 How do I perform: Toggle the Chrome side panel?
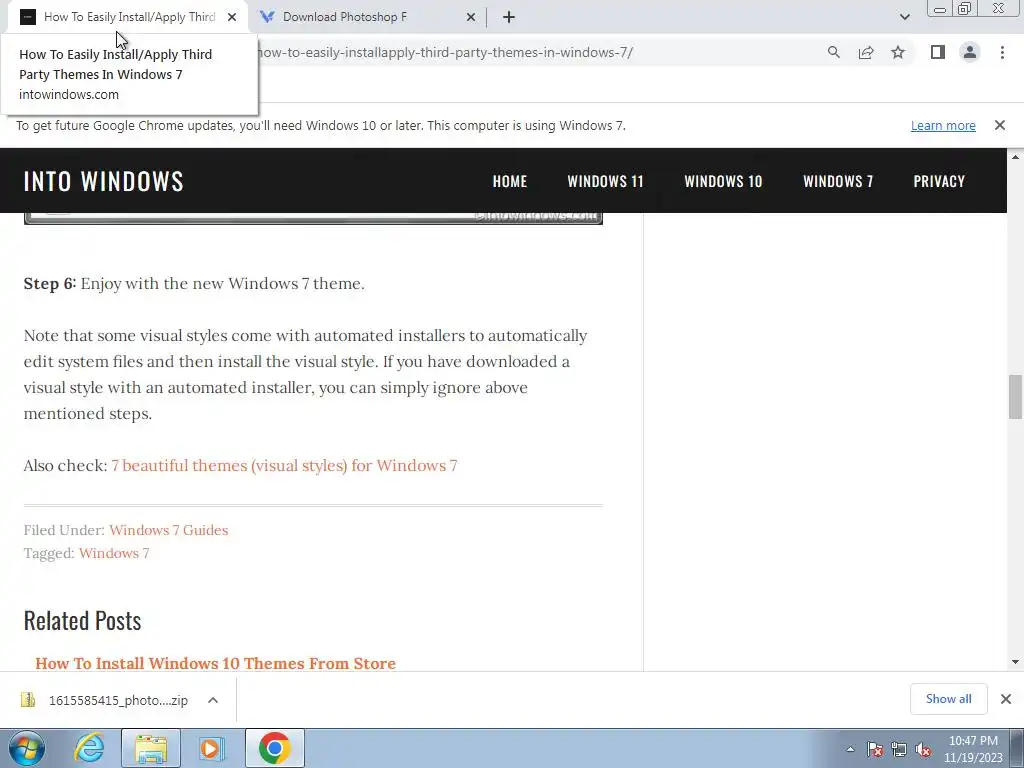tap(938, 52)
